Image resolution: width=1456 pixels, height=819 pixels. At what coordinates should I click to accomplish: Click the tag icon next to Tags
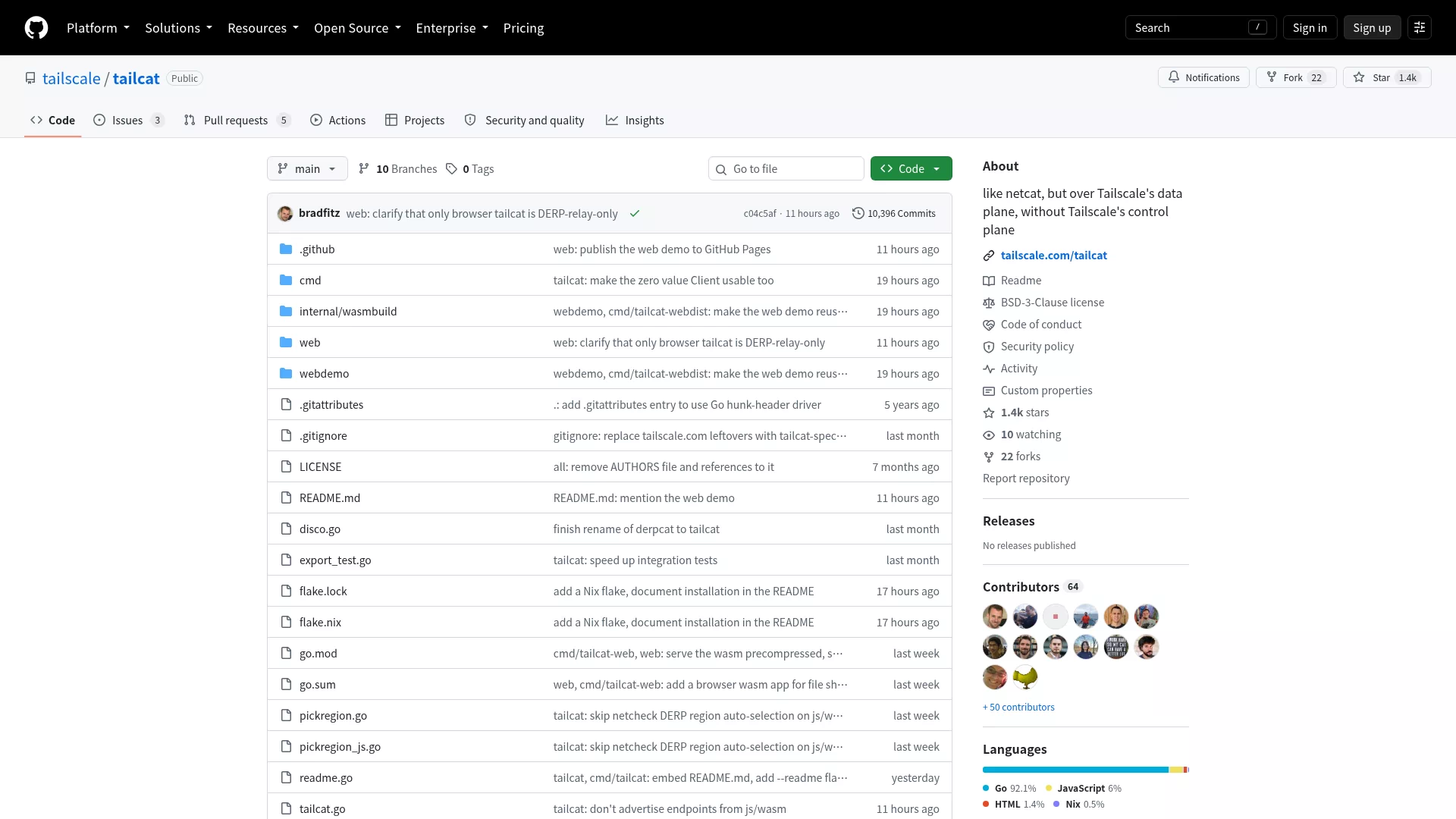click(451, 169)
